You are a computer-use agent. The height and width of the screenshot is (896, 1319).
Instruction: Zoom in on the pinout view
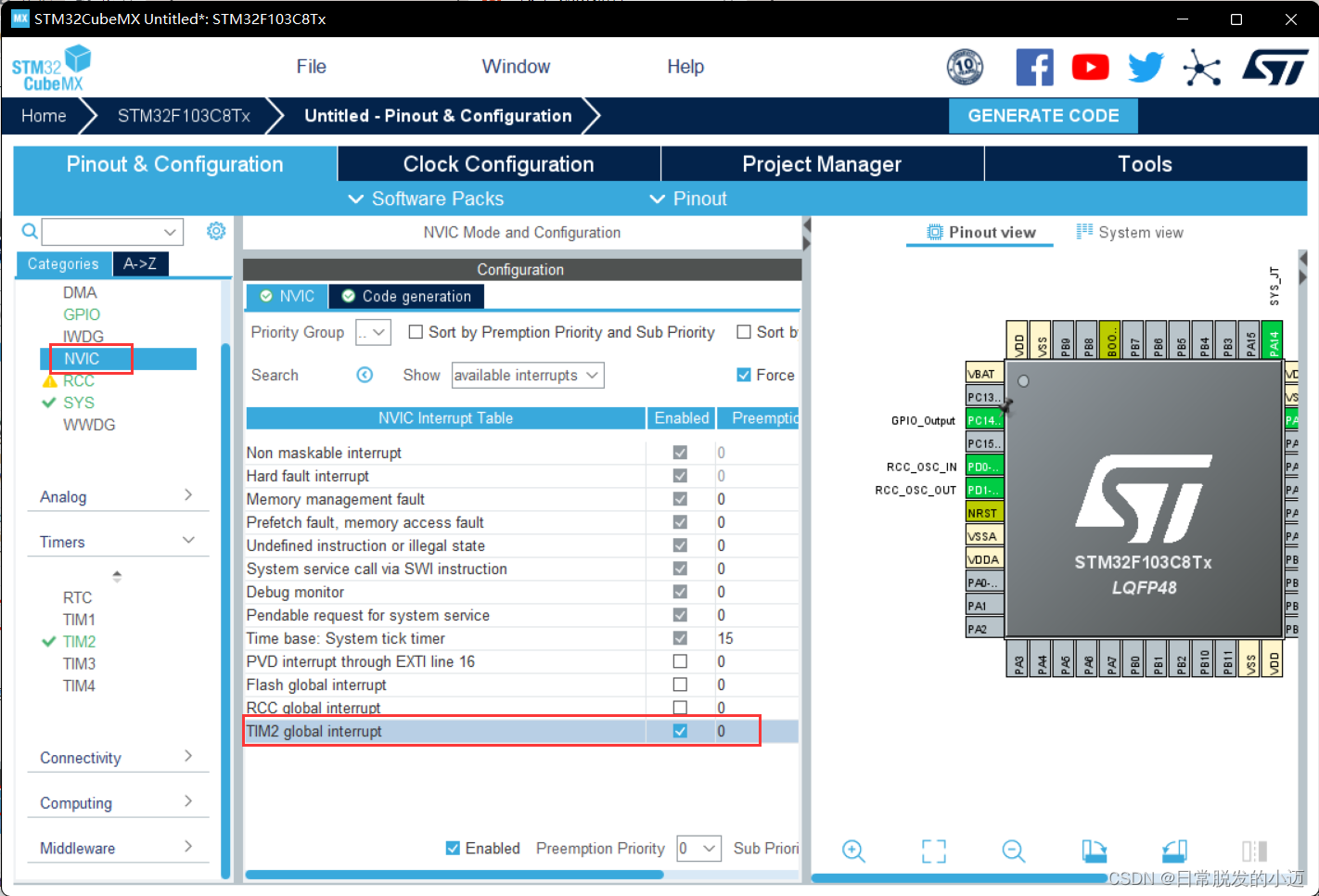pyautogui.click(x=853, y=851)
